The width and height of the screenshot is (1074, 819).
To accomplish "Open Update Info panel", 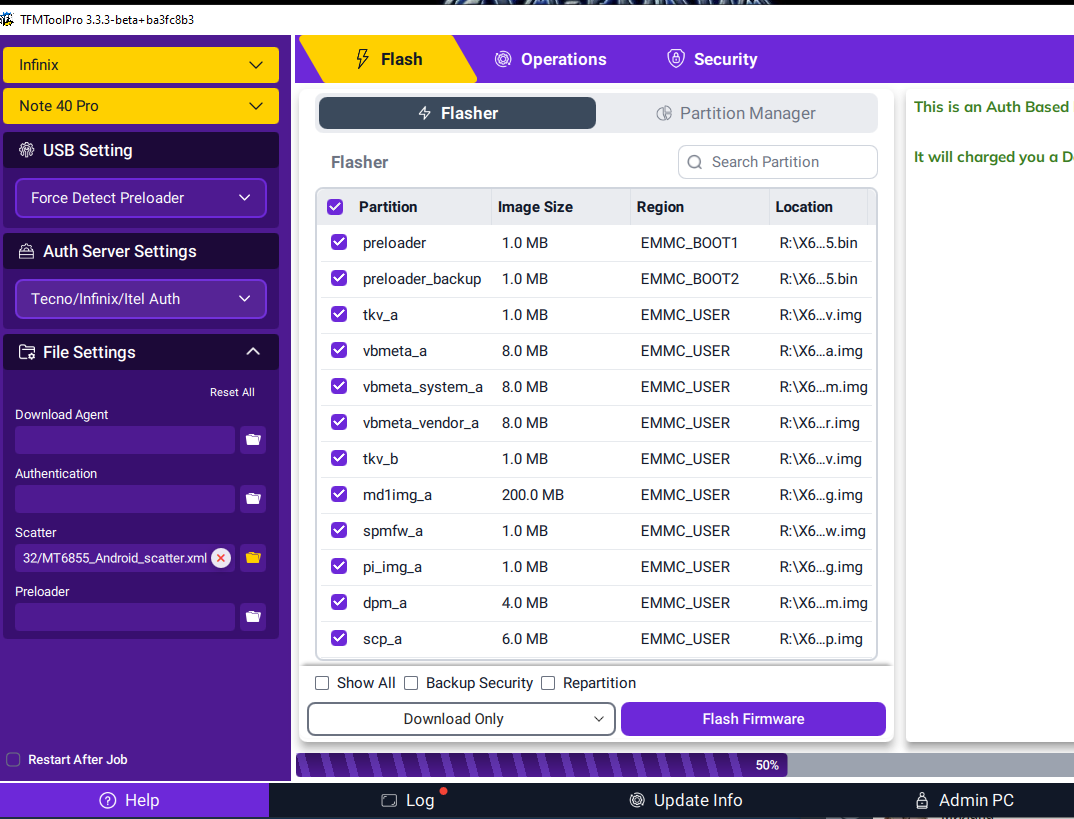I will point(686,800).
